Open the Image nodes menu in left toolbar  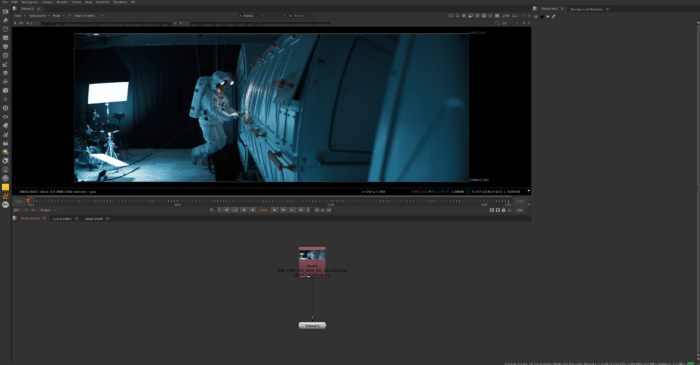[x=5, y=12]
